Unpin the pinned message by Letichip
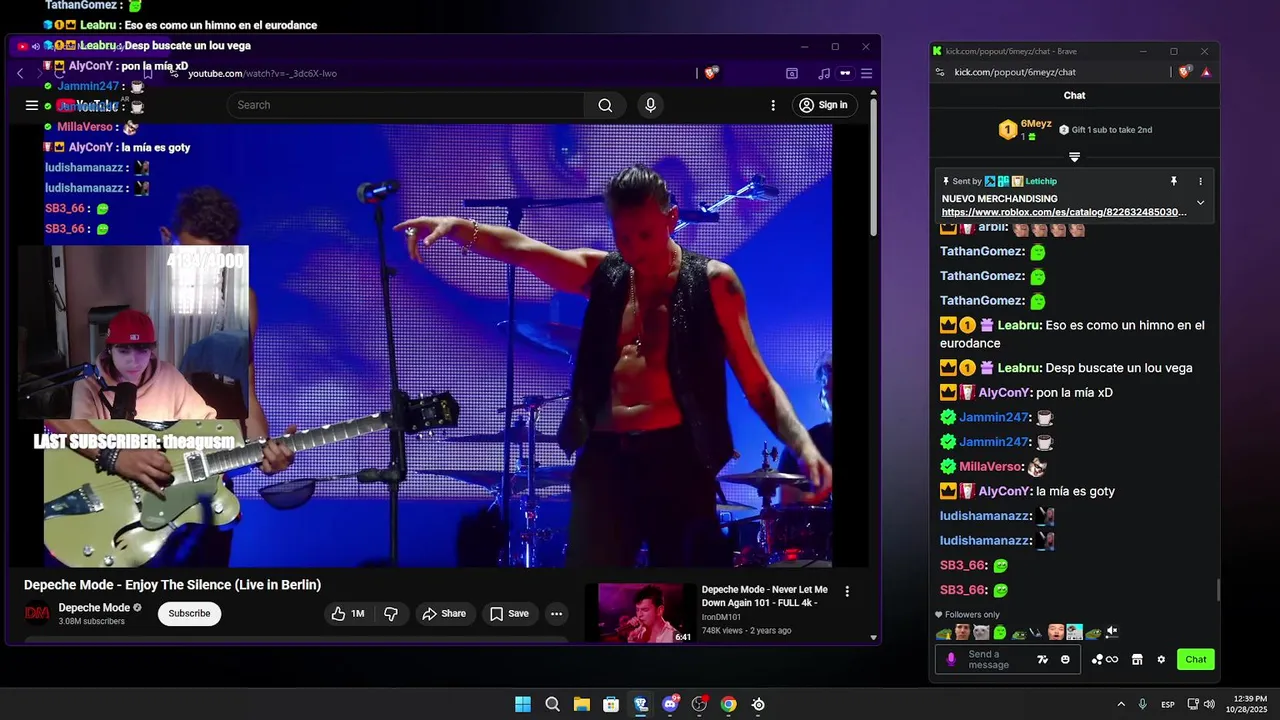The height and width of the screenshot is (720, 1280). (1174, 181)
